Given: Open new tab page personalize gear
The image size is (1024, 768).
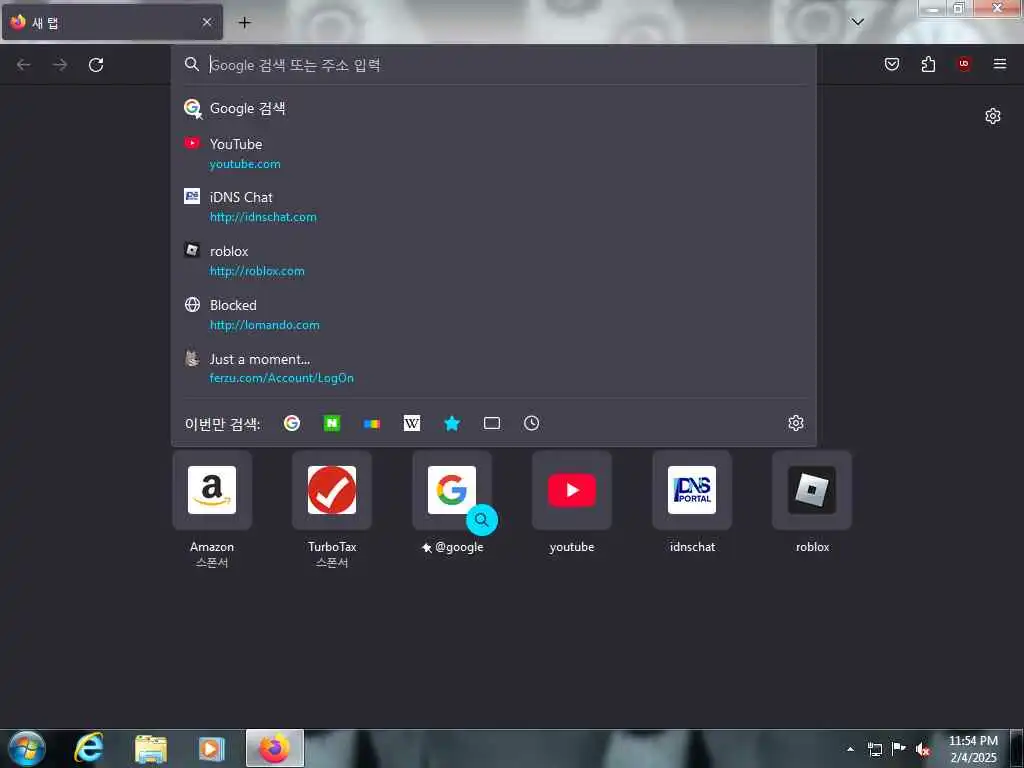Looking at the screenshot, I should pyautogui.click(x=993, y=116).
